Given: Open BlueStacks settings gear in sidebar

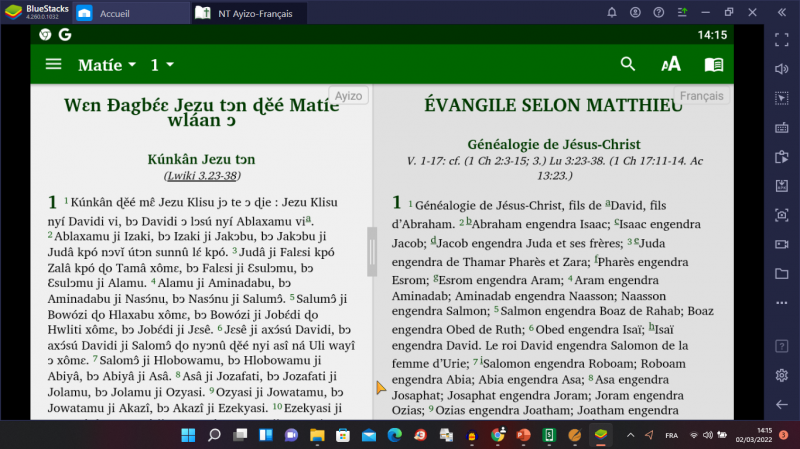Looking at the screenshot, I should (782, 375).
